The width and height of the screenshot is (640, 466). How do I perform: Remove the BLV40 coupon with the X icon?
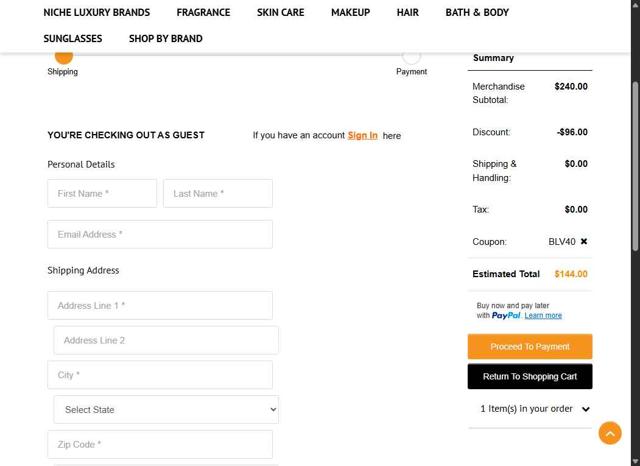[x=584, y=242]
